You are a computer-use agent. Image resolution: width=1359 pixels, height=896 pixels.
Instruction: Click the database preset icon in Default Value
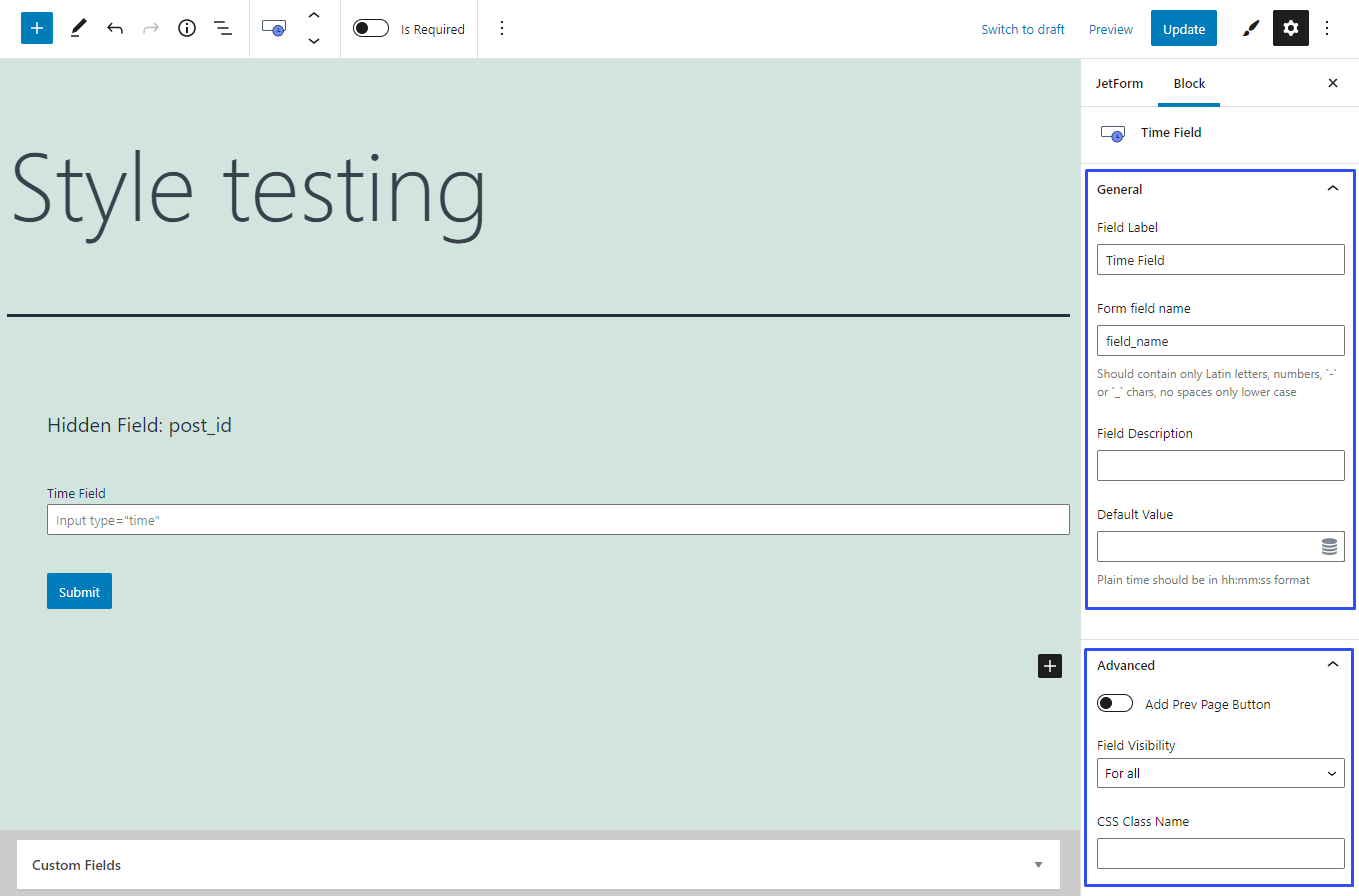click(1329, 546)
